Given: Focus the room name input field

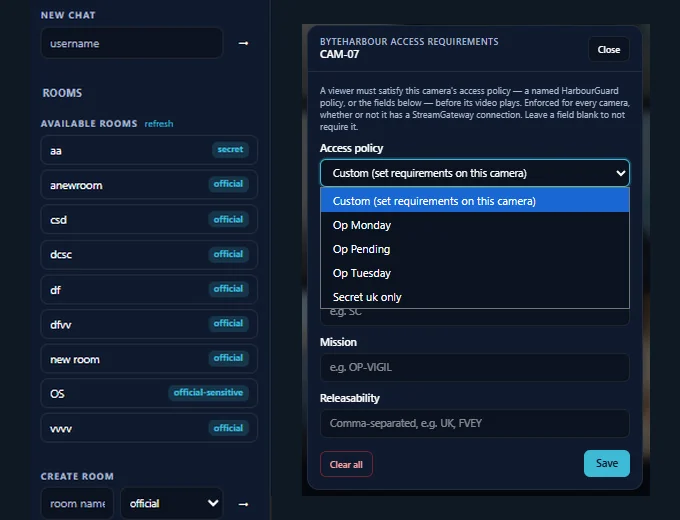Looking at the screenshot, I should pos(77,504).
